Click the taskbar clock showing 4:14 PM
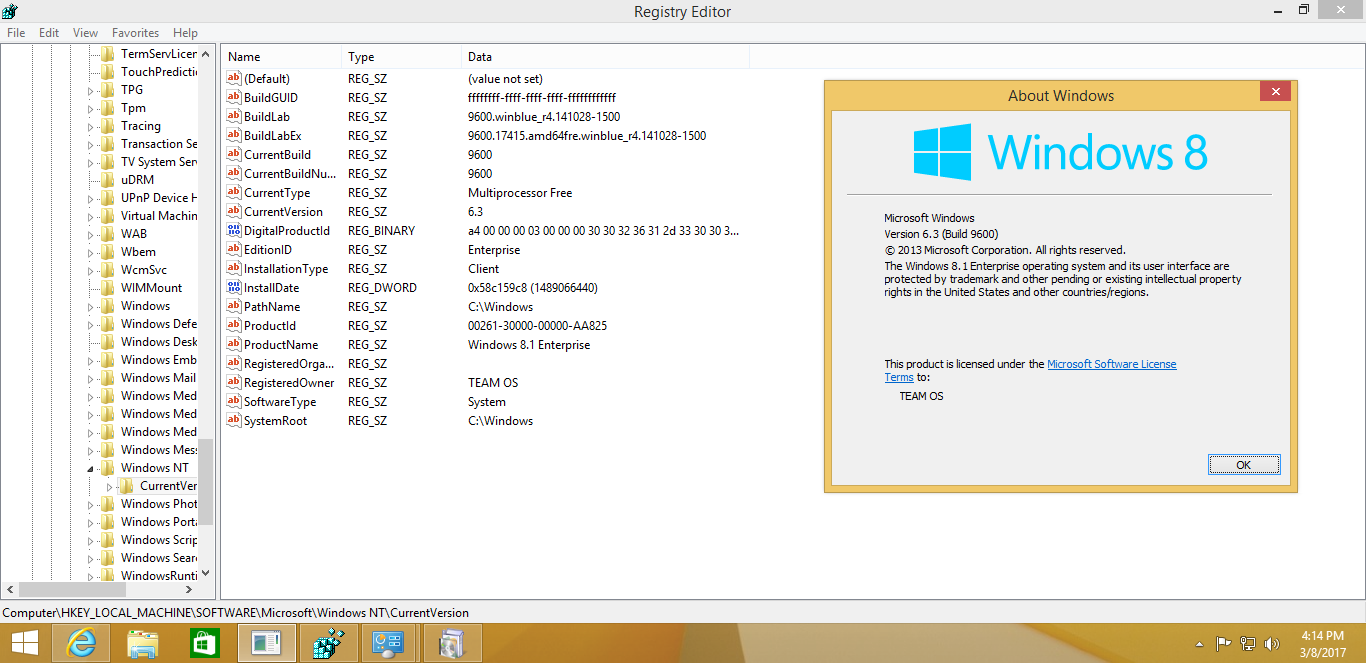This screenshot has width=1366, height=663. pyautogui.click(x=1322, y=636)
